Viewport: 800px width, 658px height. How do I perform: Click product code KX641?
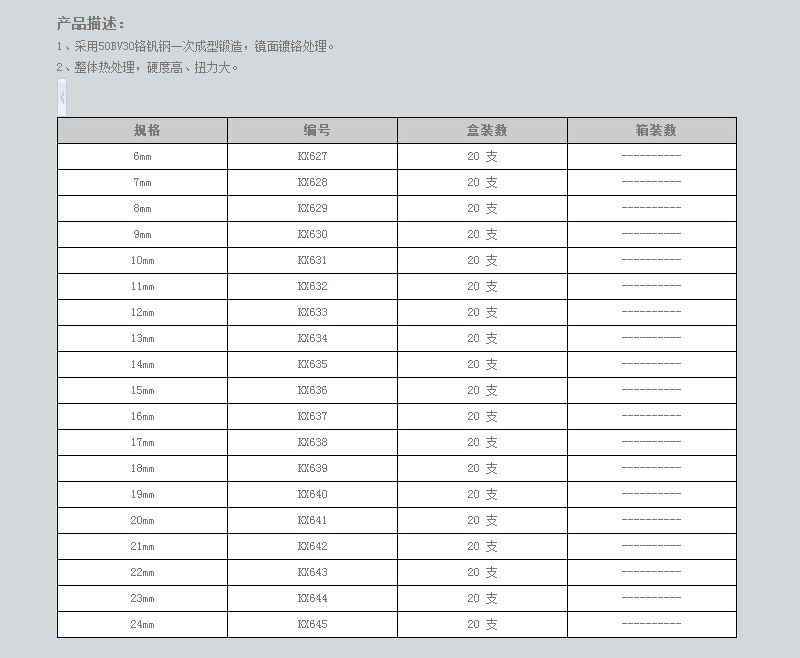312,521
